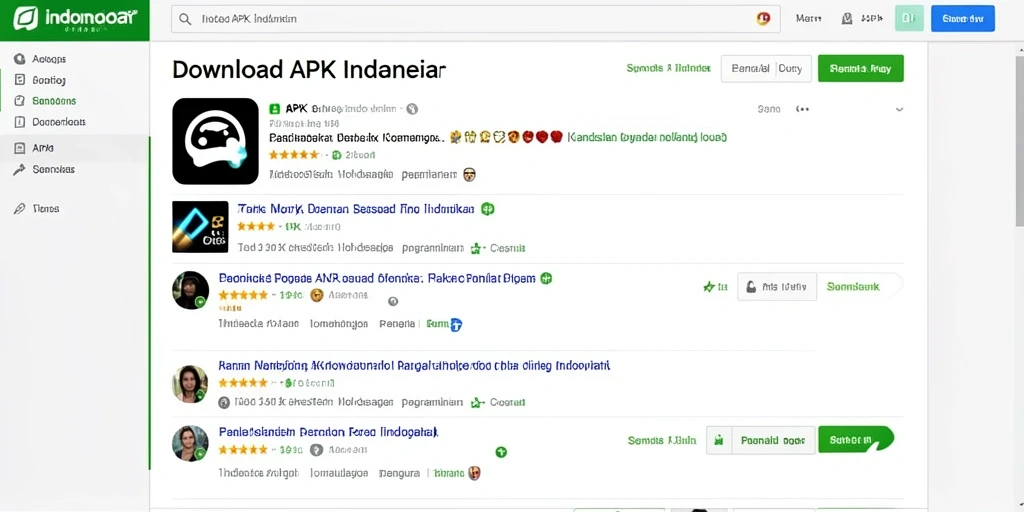Click the gray question icon in fifth result

tap(317, 449)
